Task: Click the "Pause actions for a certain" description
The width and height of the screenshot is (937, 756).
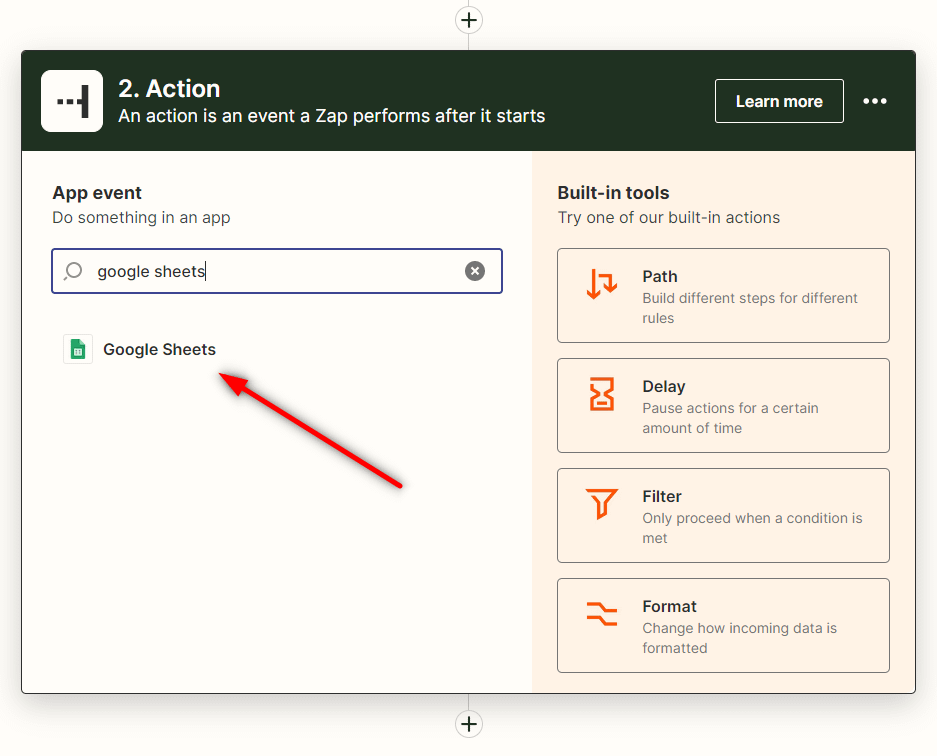Action: (730, 408)
